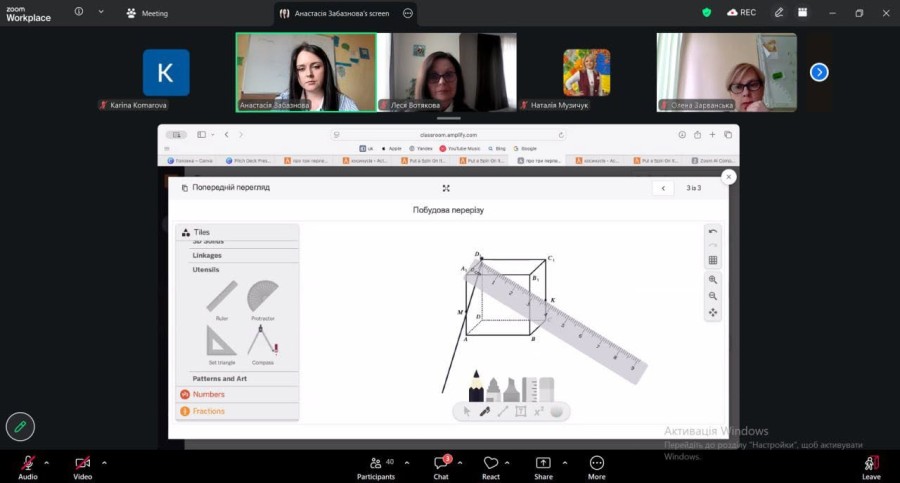Toggle the grid on the canvas
The image size is (900, 483).
[x=713, y=260]
